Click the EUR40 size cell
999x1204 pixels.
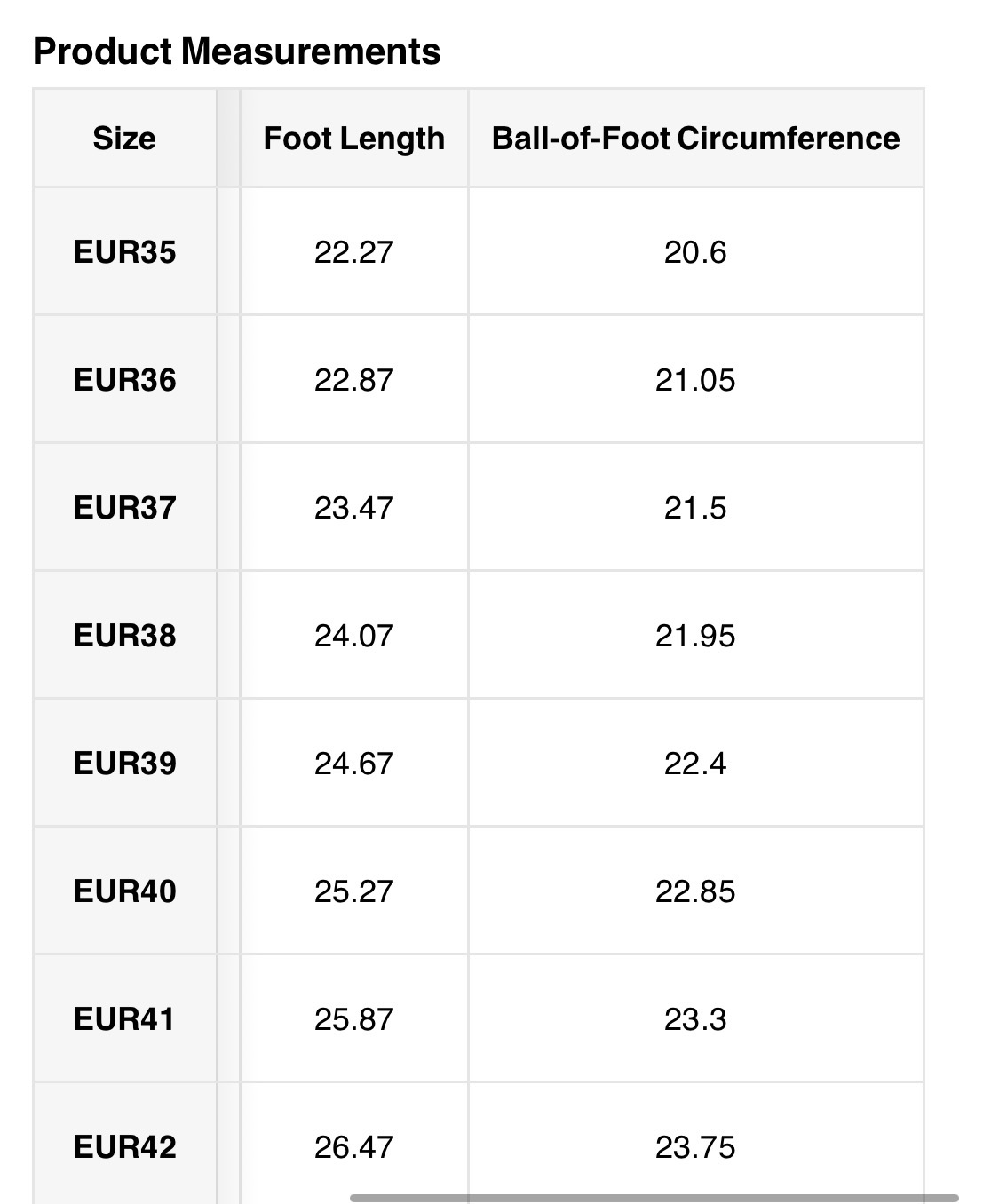click(124, 891)
